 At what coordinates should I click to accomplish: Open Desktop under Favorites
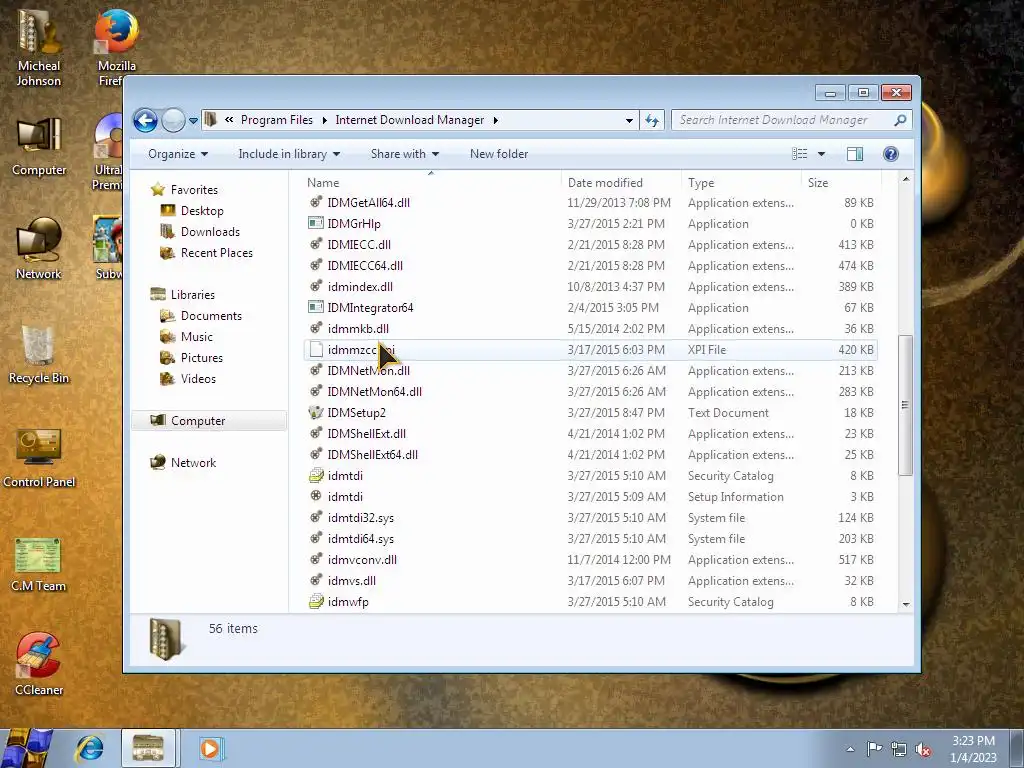coord(202,211)
